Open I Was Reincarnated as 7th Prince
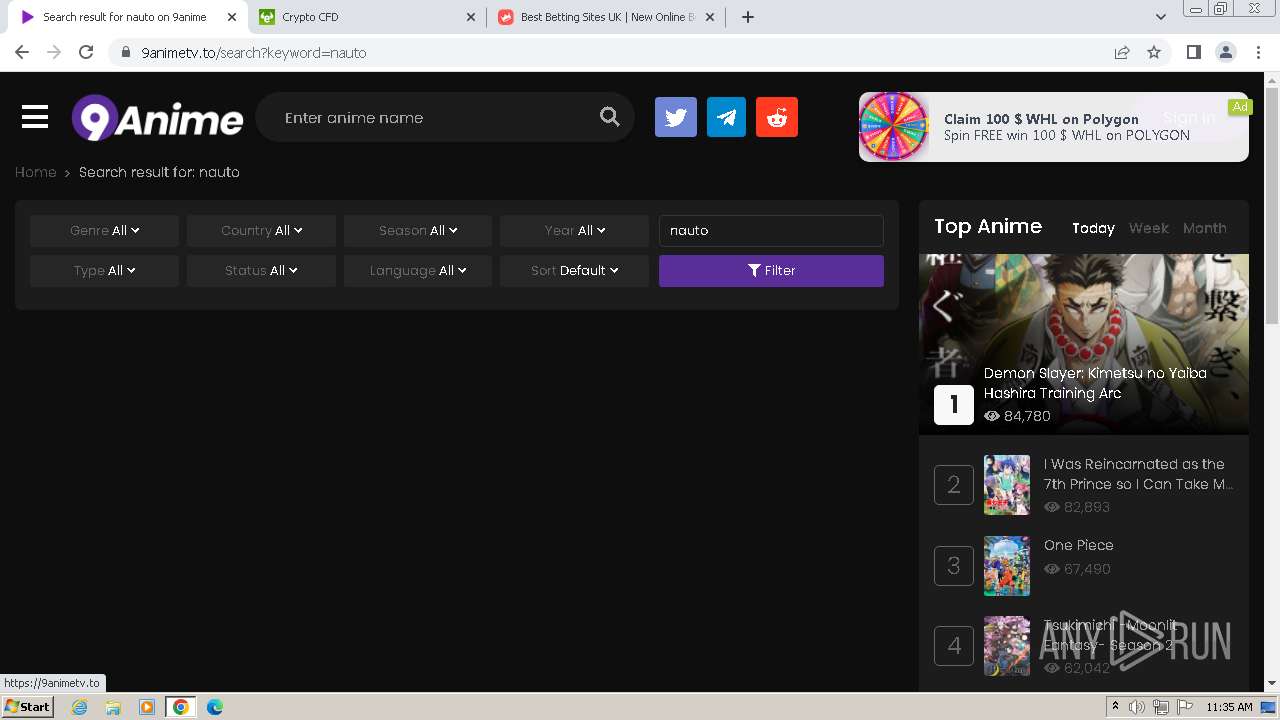Screen dimensions: 1280x720 pos(1138,474)
